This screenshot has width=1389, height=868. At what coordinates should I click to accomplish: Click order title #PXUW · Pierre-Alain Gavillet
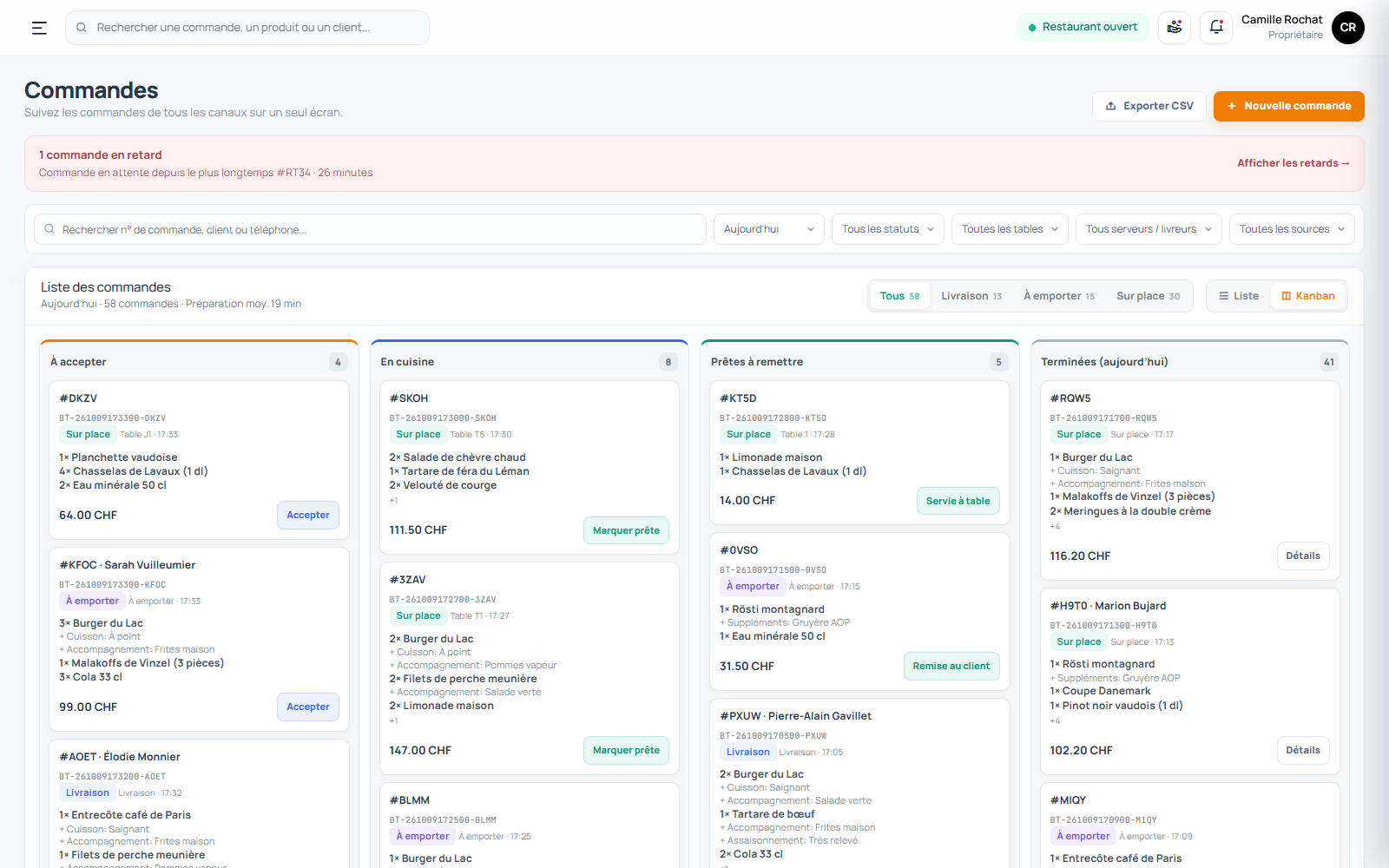click(x=795, y=716)
